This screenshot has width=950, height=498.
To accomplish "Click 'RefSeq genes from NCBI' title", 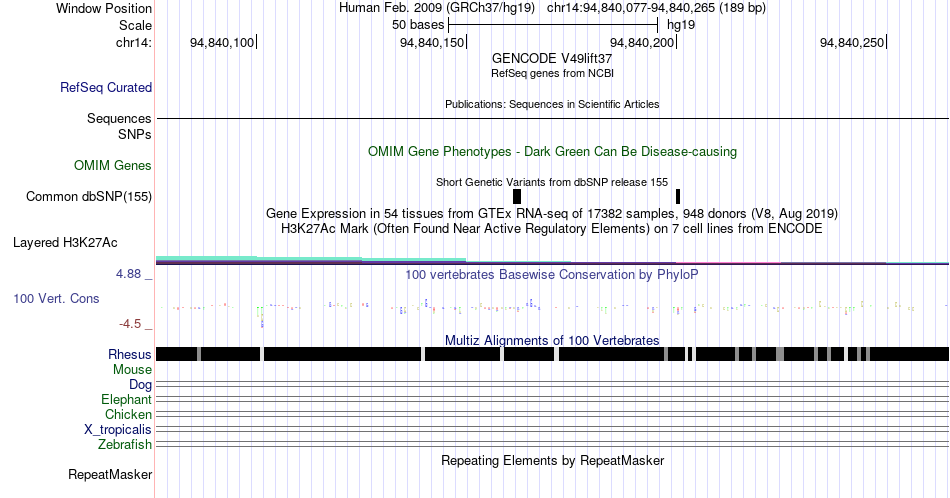I will coord(552,73).
